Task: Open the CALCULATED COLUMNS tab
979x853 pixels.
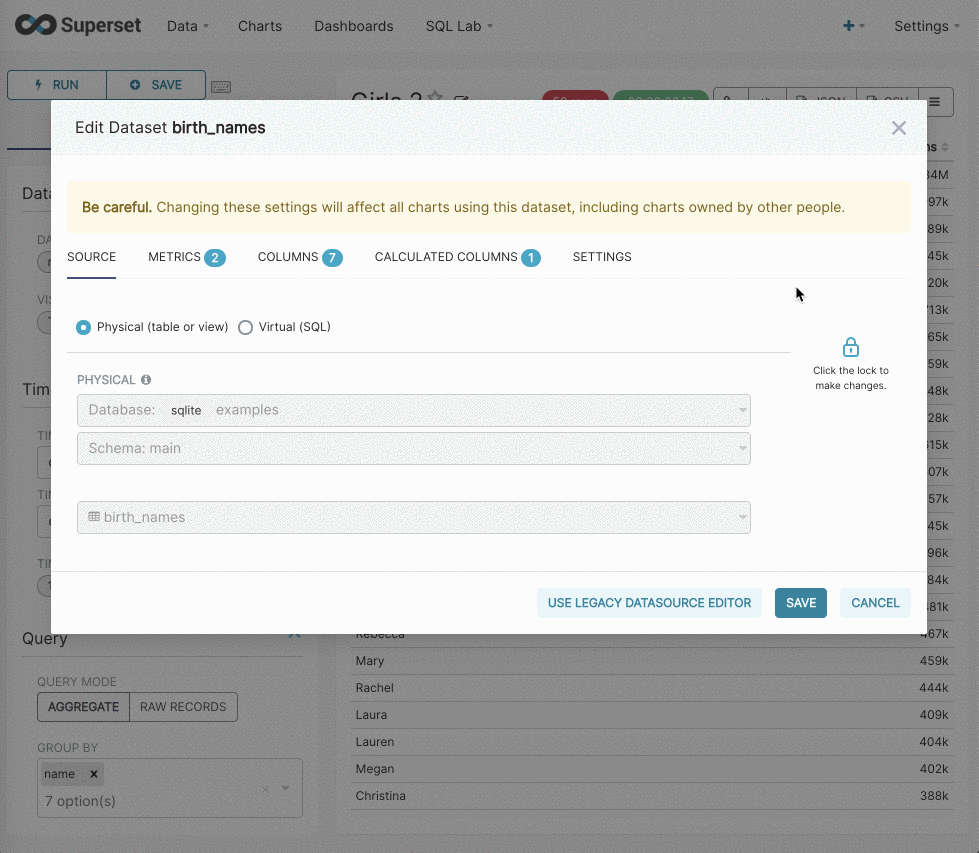Action: 457,257
